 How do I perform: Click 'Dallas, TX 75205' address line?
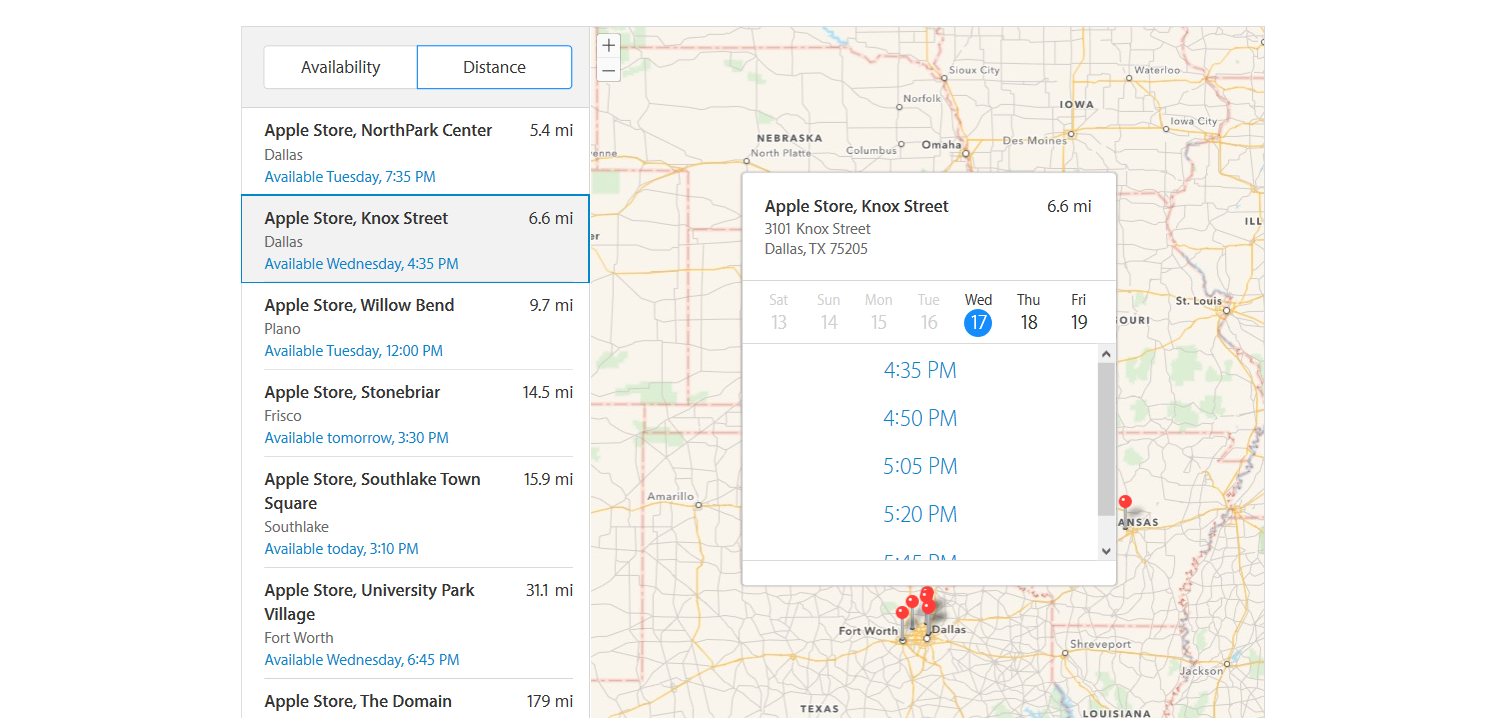click(816, 249)
